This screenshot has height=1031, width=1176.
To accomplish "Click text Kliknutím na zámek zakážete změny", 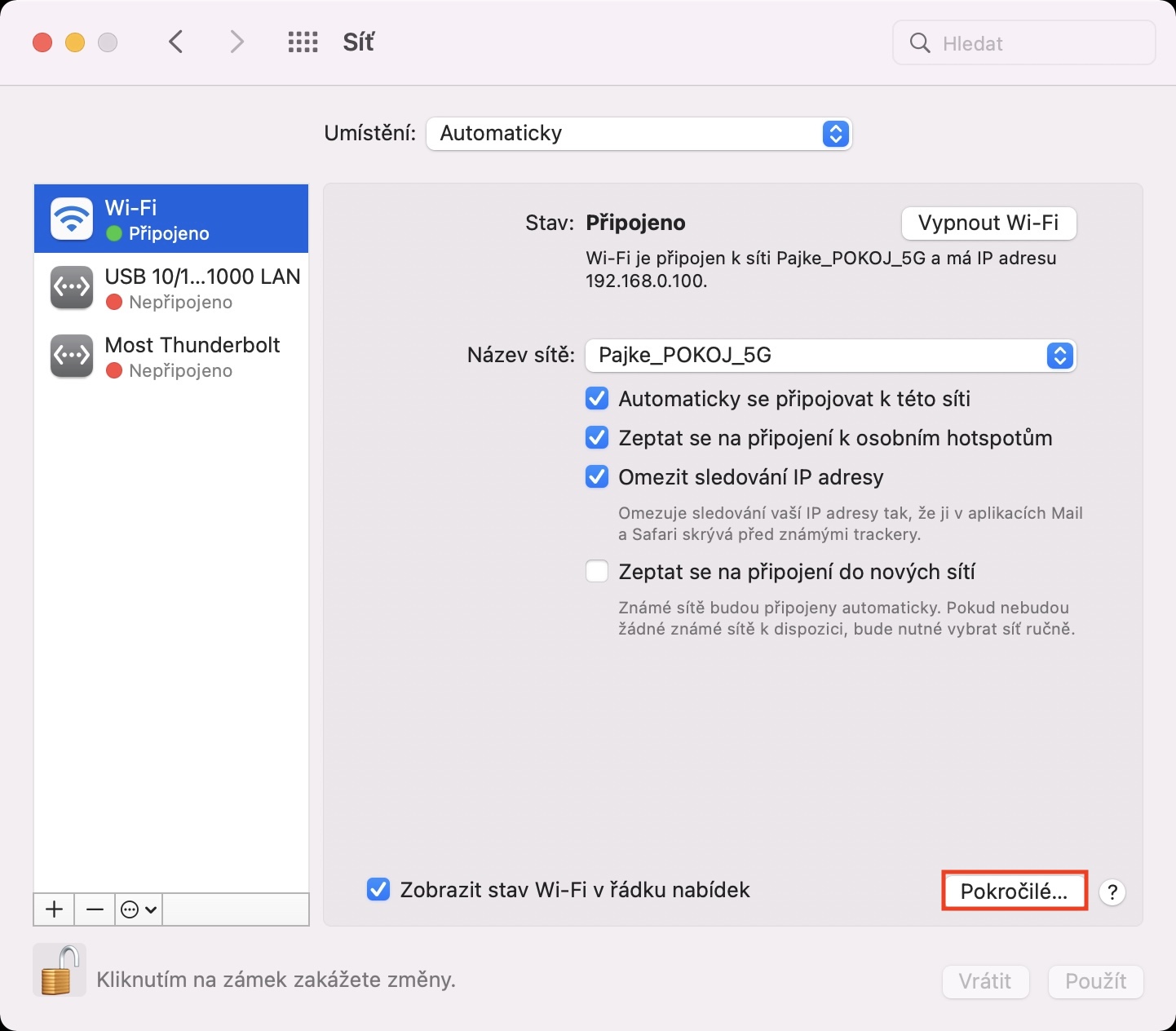I will click(276, 980).
